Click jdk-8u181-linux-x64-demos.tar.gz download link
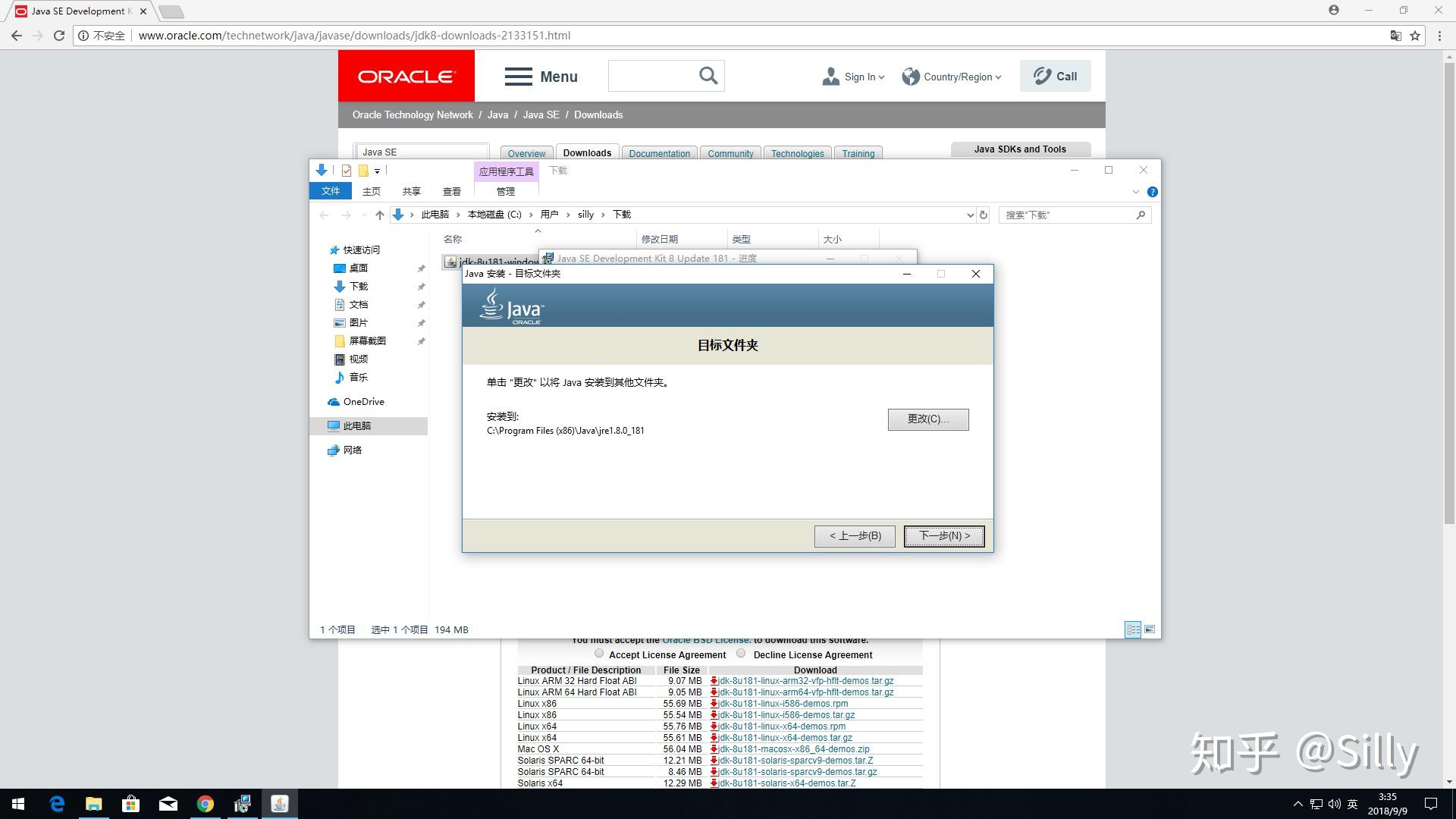1456x819 pixels. tap(785, 738)
